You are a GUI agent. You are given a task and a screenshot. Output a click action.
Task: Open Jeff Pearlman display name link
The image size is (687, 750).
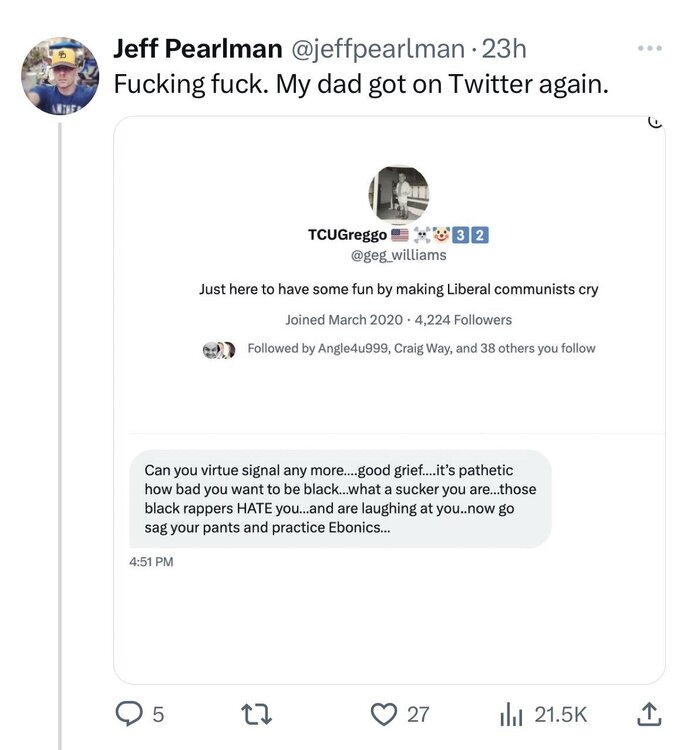click(x=197, y=48)
